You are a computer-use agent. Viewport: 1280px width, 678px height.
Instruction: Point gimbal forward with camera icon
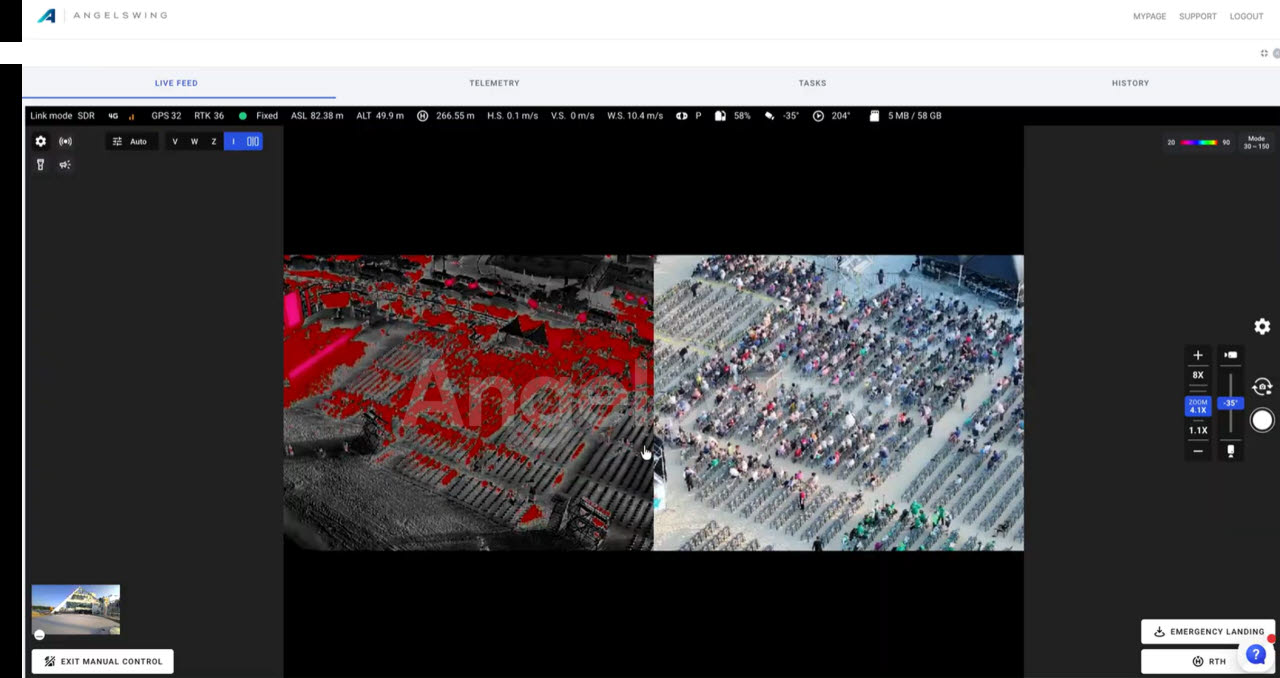coord(1231,355)
